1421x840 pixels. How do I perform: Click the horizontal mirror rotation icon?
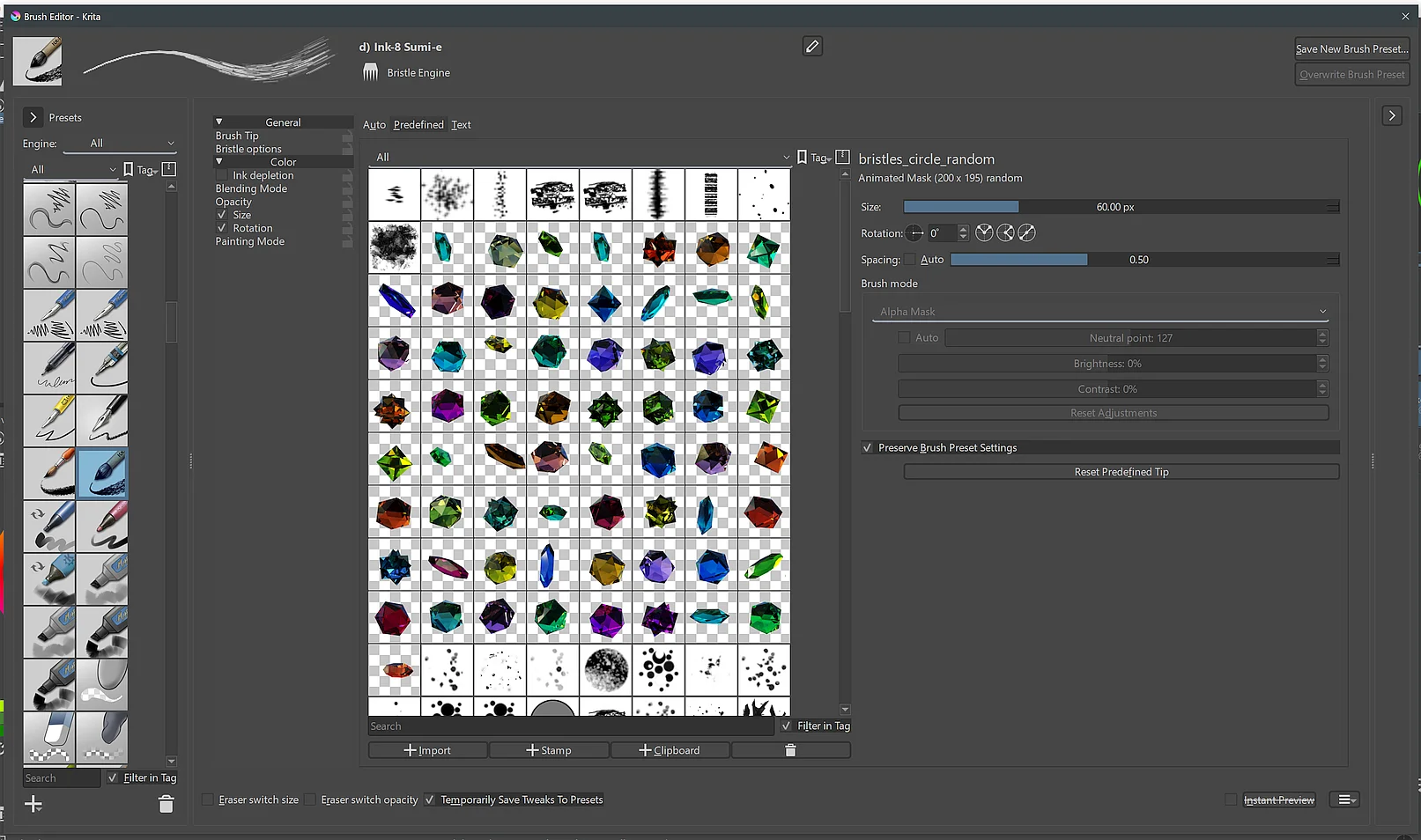(x=984, y=233)
